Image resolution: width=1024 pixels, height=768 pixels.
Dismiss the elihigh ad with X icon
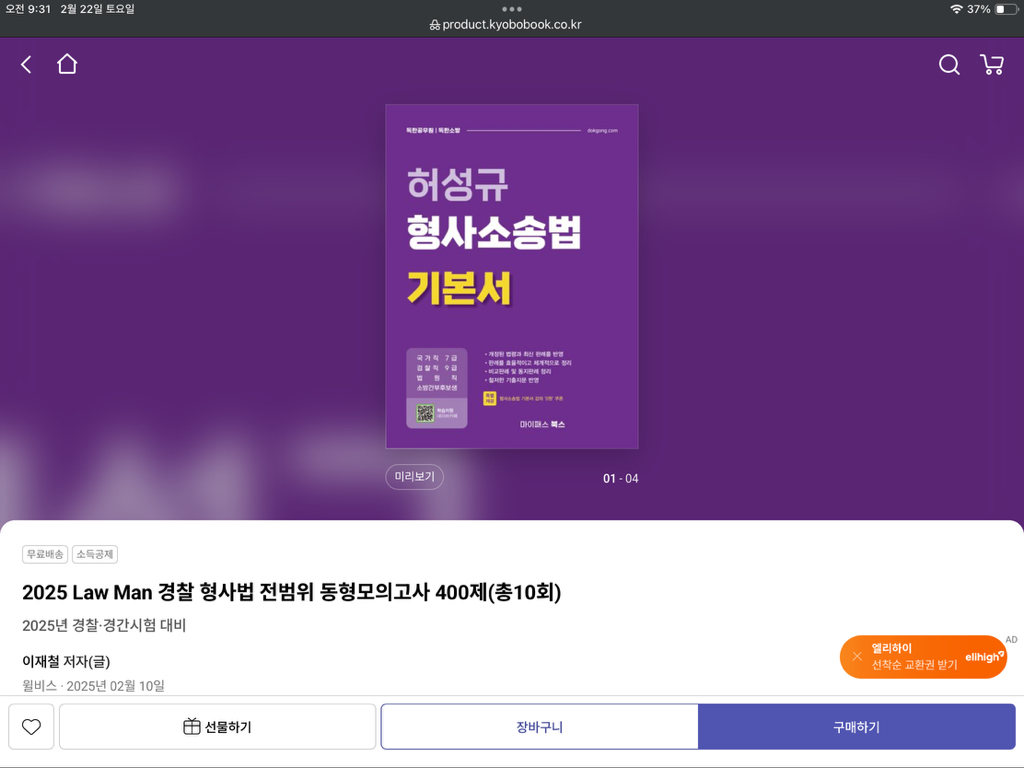pos(857,656)
